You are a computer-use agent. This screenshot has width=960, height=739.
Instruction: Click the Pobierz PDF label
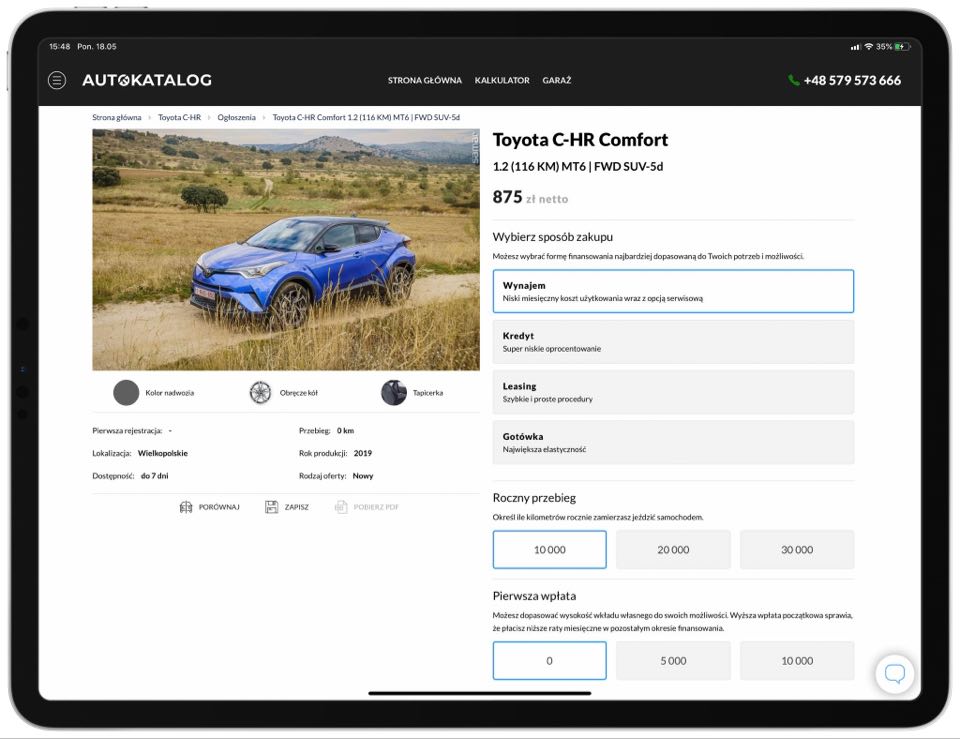coord(376,507)
